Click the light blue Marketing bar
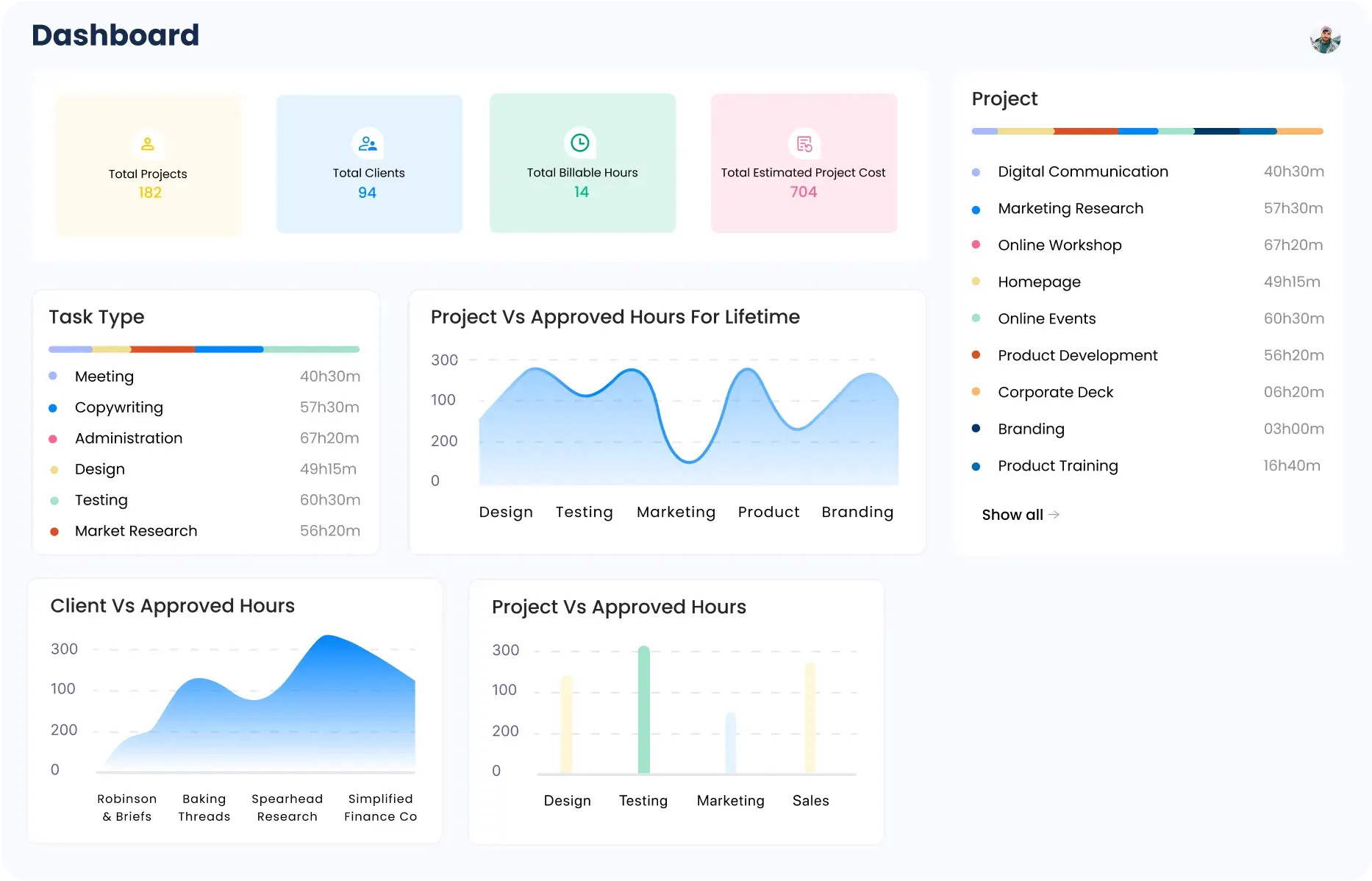The height and width of the screenshot is (881, 1372). (730, 743)
